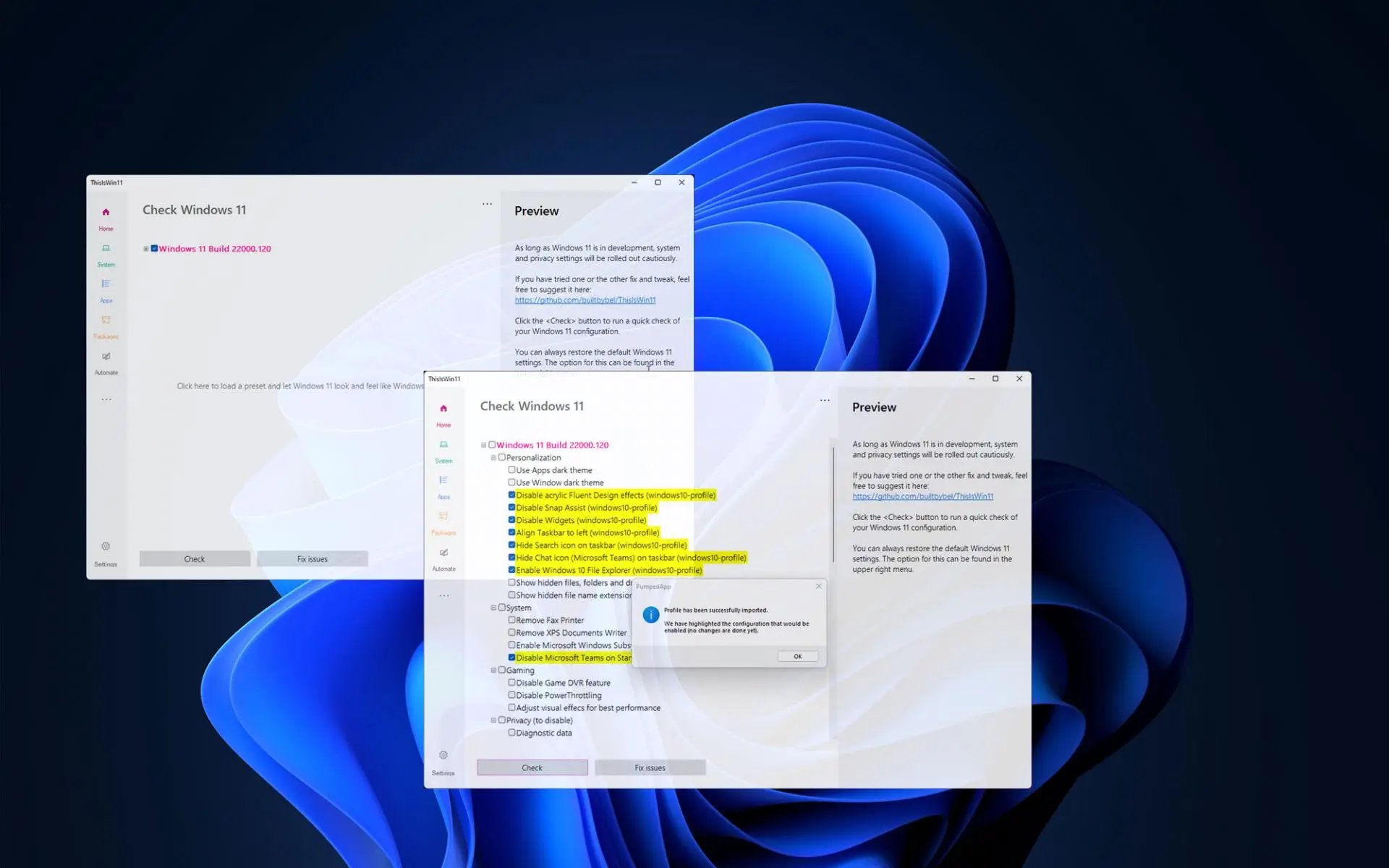This screenshot has width=1389, height=868.
Task: Go to Apps in the front window sidebar
Action: (443, 488)
